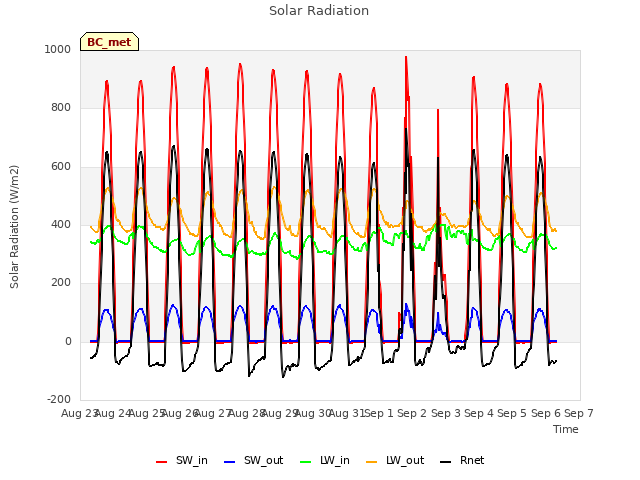
Task: Click the orange LW_out legend swatch
Action: (371, 462)
